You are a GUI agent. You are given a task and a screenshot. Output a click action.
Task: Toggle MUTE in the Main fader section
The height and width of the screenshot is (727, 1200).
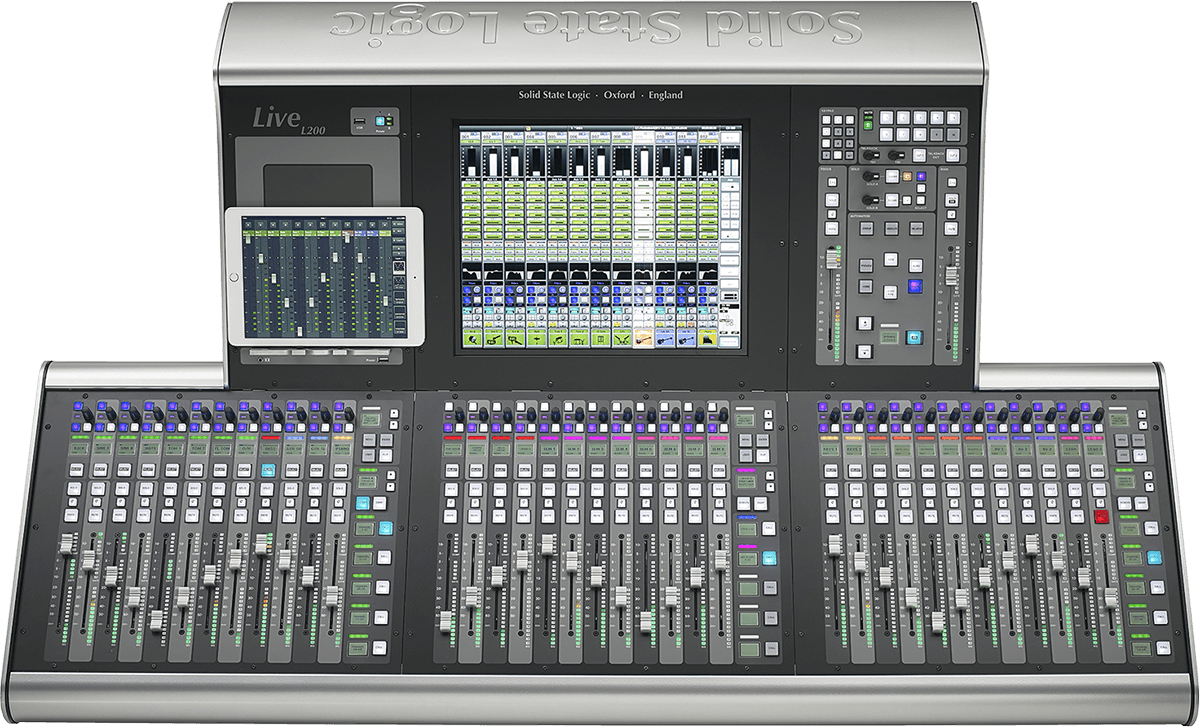pos(951,229)
